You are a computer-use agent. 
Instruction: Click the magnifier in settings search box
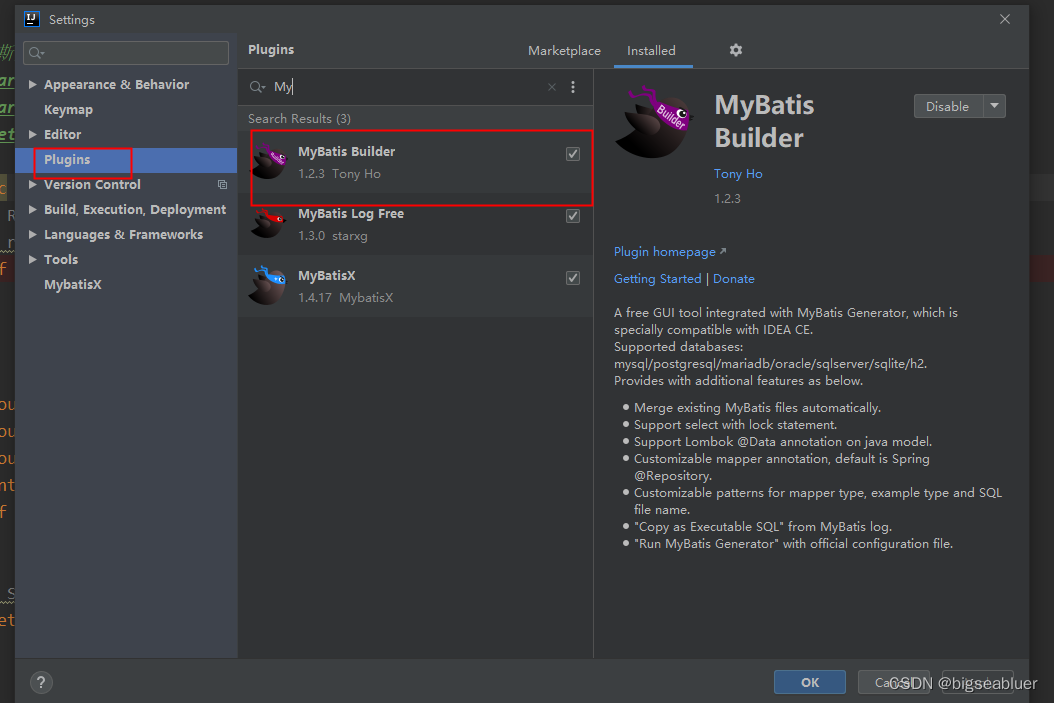pyautogui.click(x=36, y=52)
